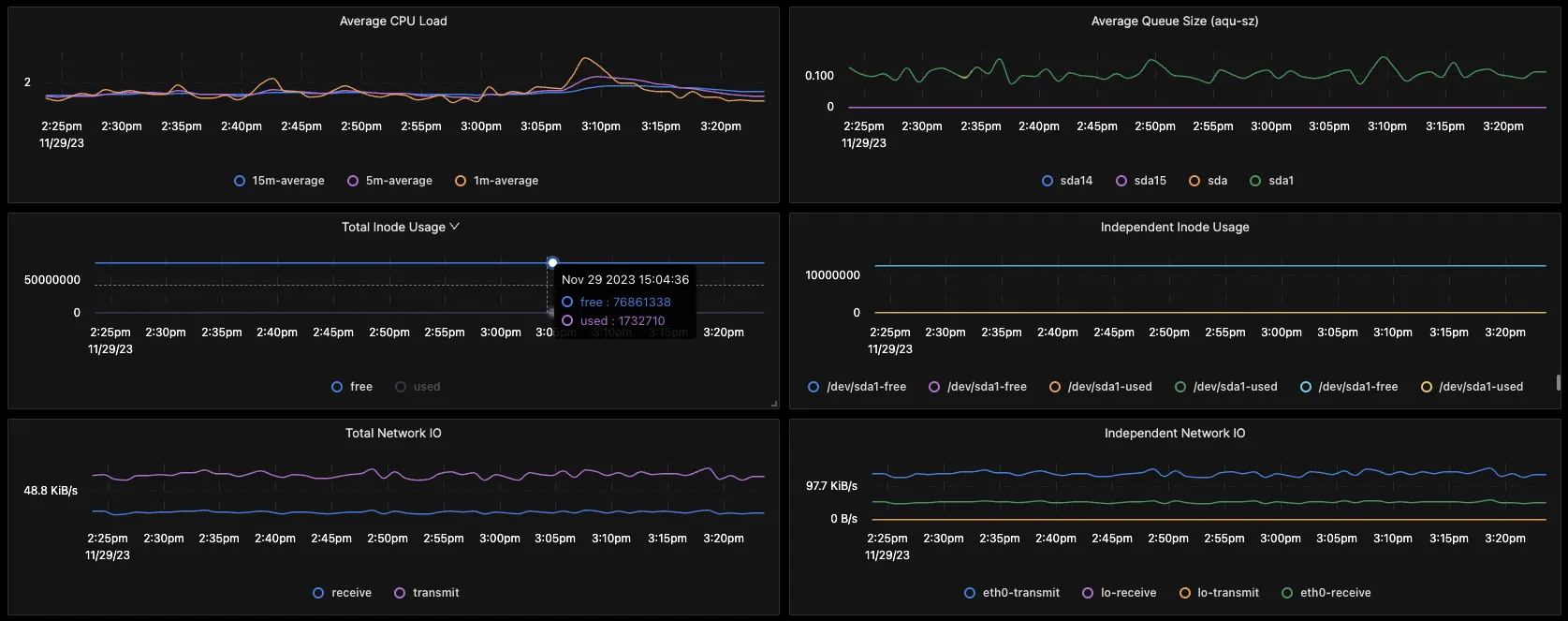
Task: Toggle the 5m-average series in legend
Action: point(389,181)
